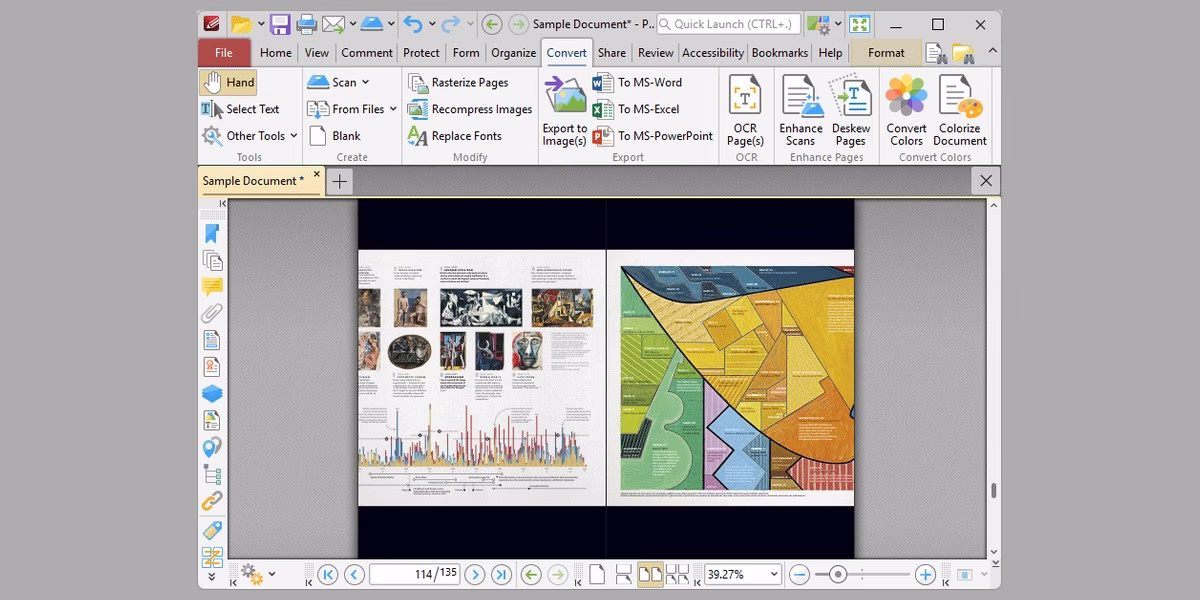
Task: Go to last page button
Action: 502,574
